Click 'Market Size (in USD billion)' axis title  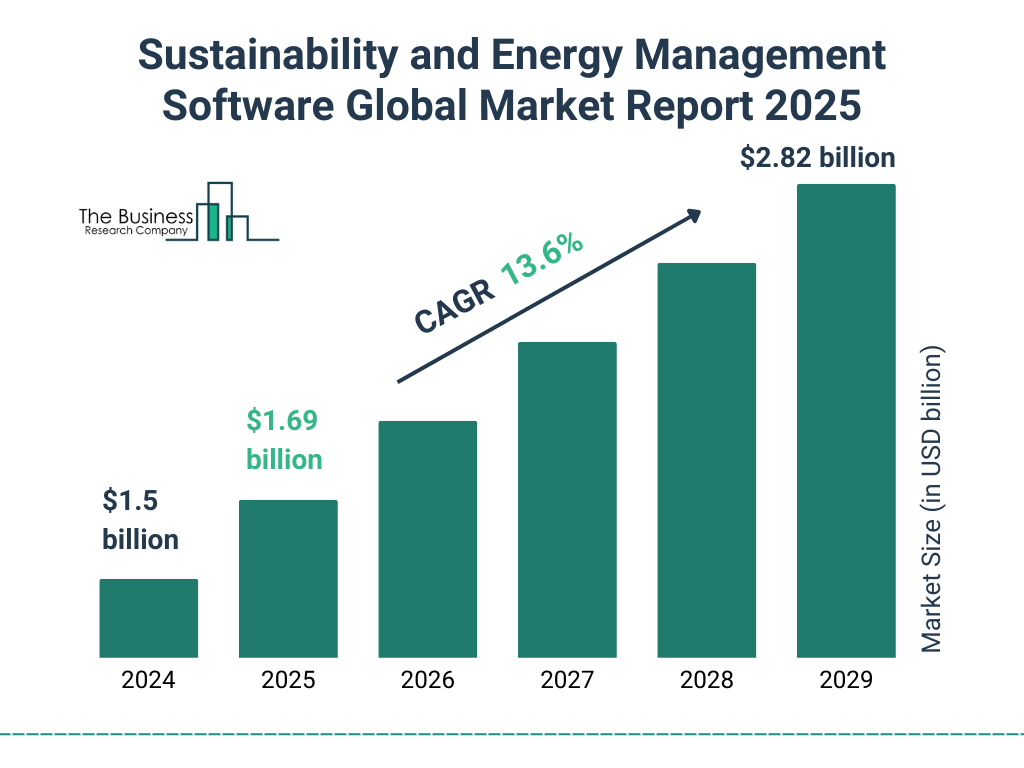pos(932,498)
